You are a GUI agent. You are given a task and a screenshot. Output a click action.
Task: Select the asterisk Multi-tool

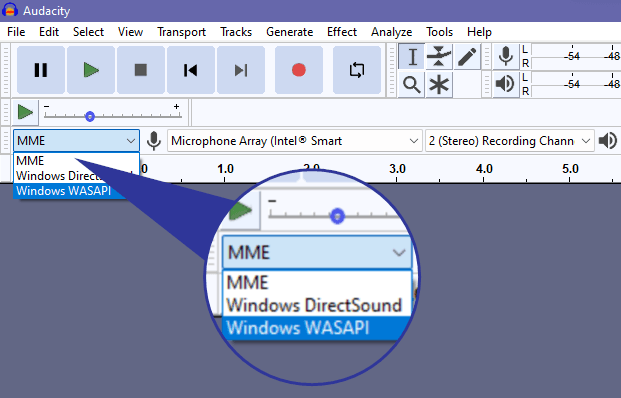click(x=439, y=84)
